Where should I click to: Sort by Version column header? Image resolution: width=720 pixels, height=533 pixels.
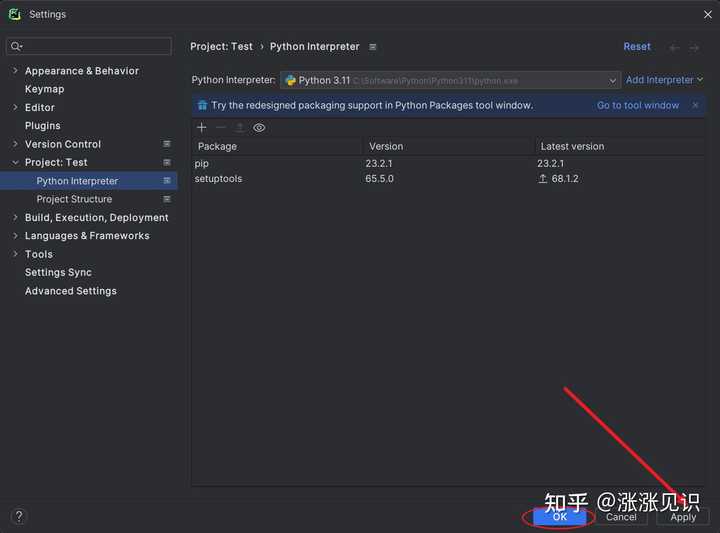pos(448,146)
